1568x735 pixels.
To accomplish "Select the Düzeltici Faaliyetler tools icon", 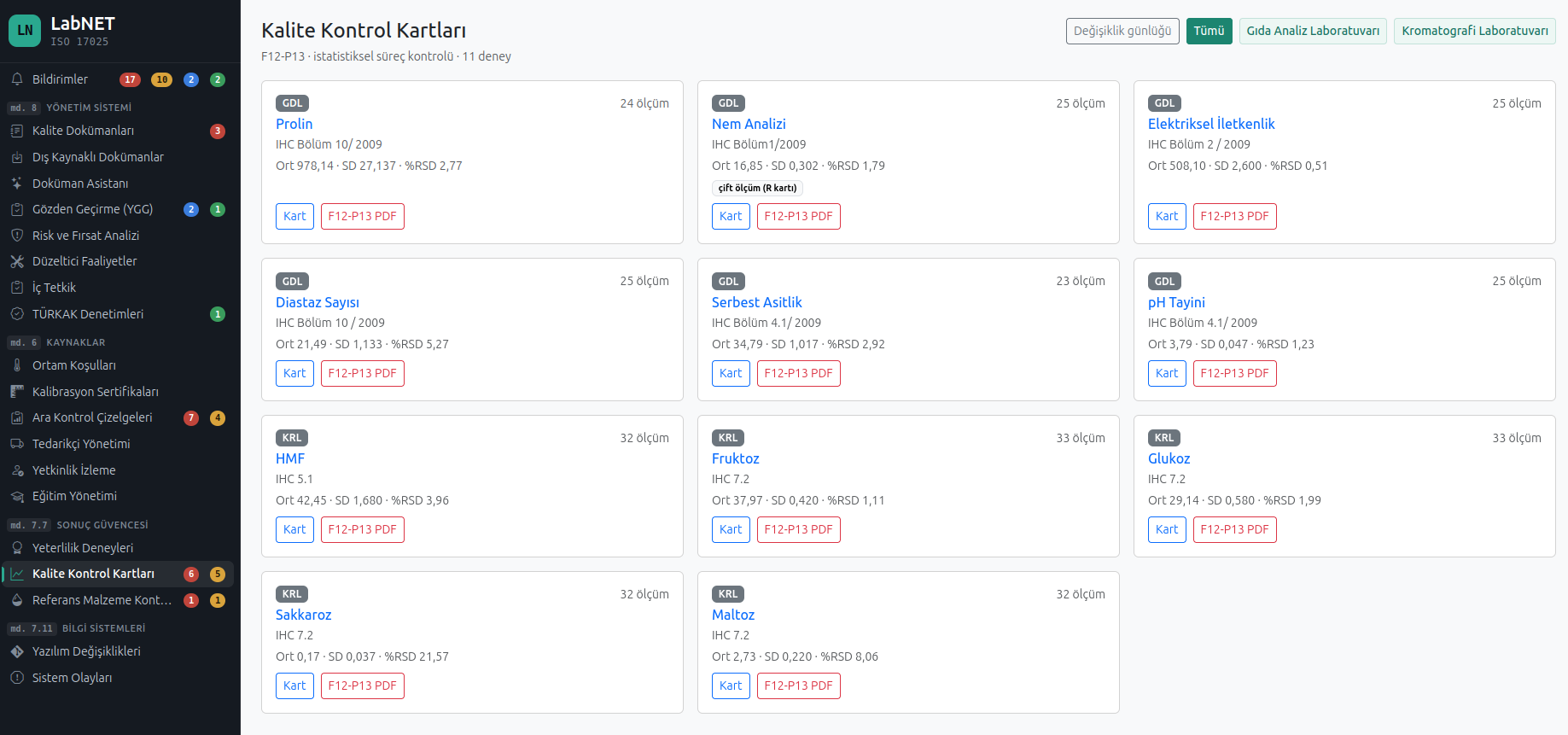I will [17, 261].
